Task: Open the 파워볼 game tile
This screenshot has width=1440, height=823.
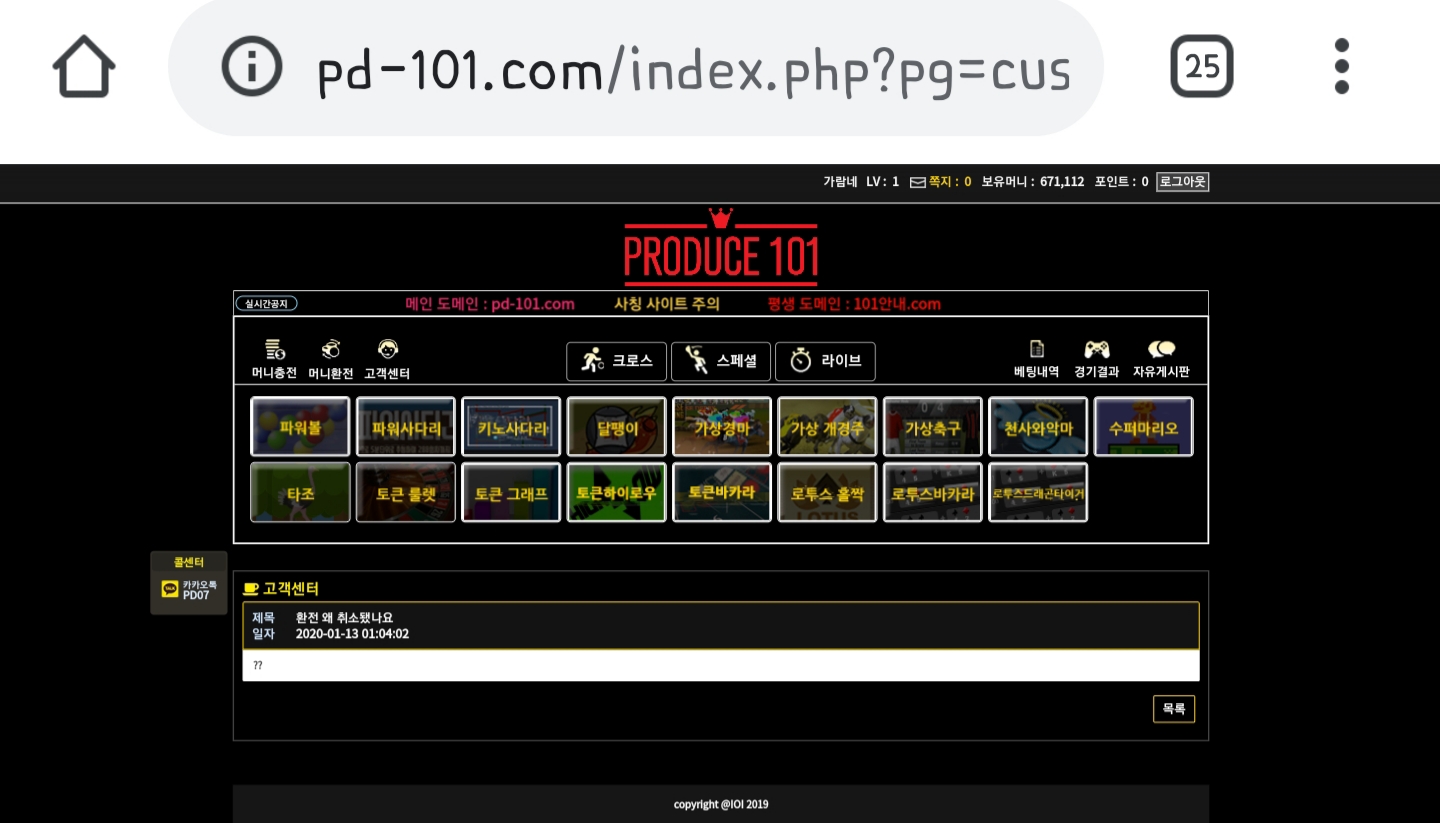Action: tap(300, 427)
